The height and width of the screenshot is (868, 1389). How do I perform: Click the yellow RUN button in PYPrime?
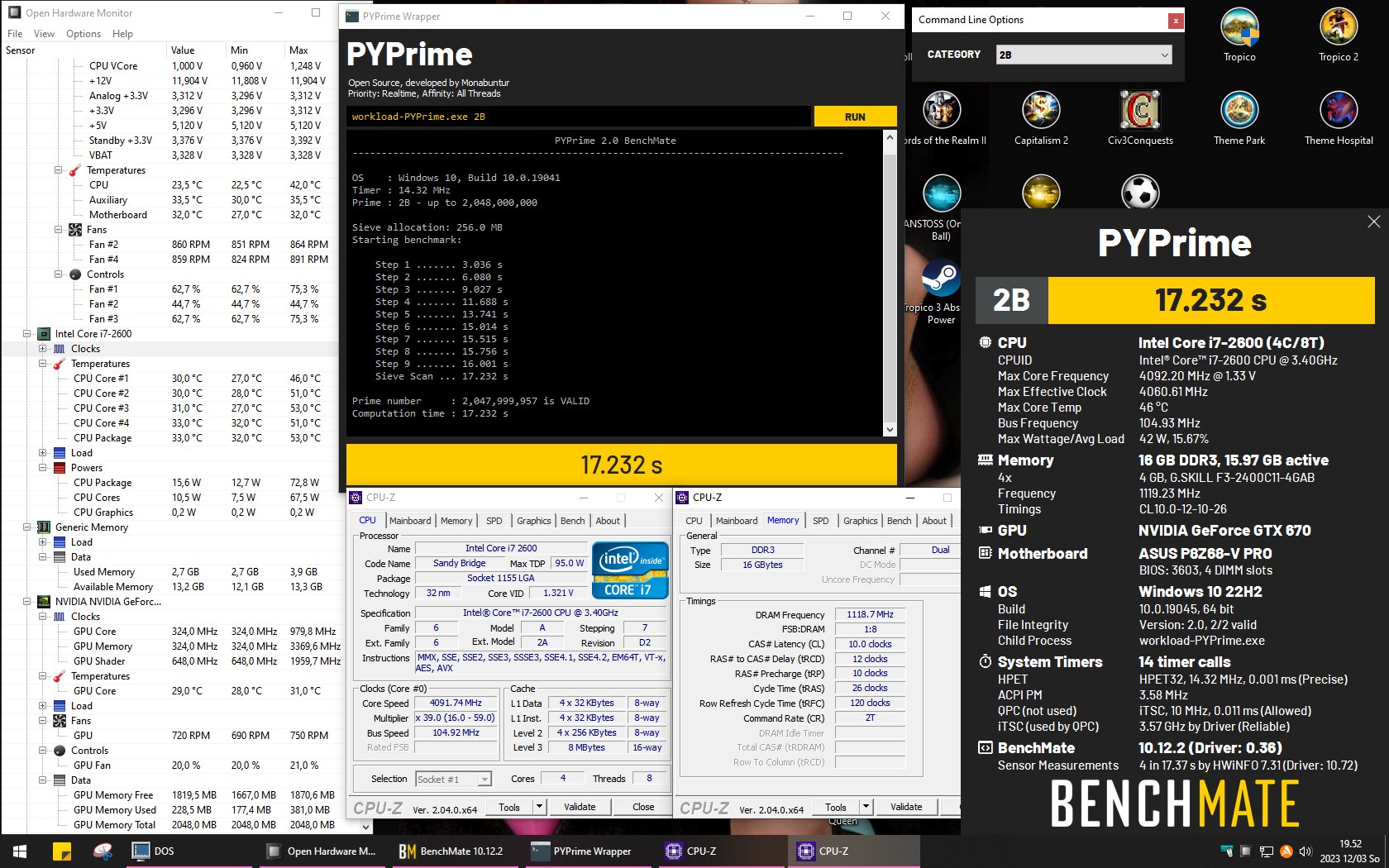point(855,117)
